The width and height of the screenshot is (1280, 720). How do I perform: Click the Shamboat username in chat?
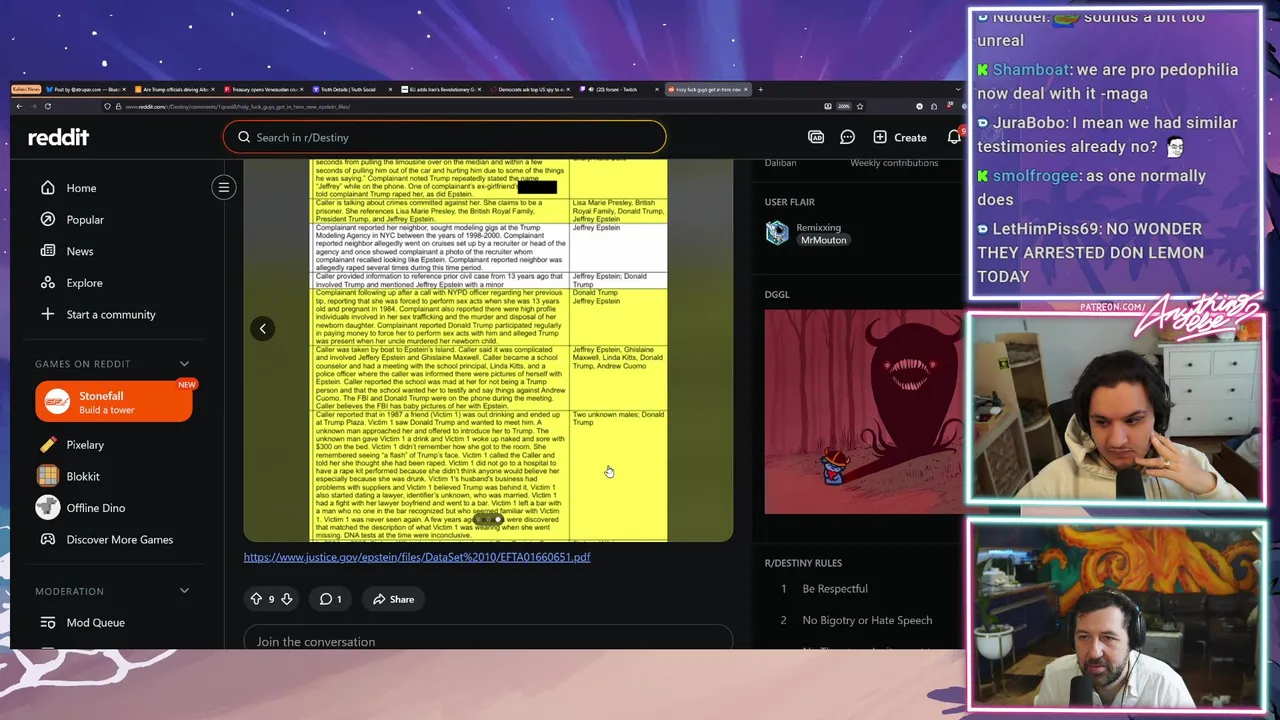tap(1031, 70)
